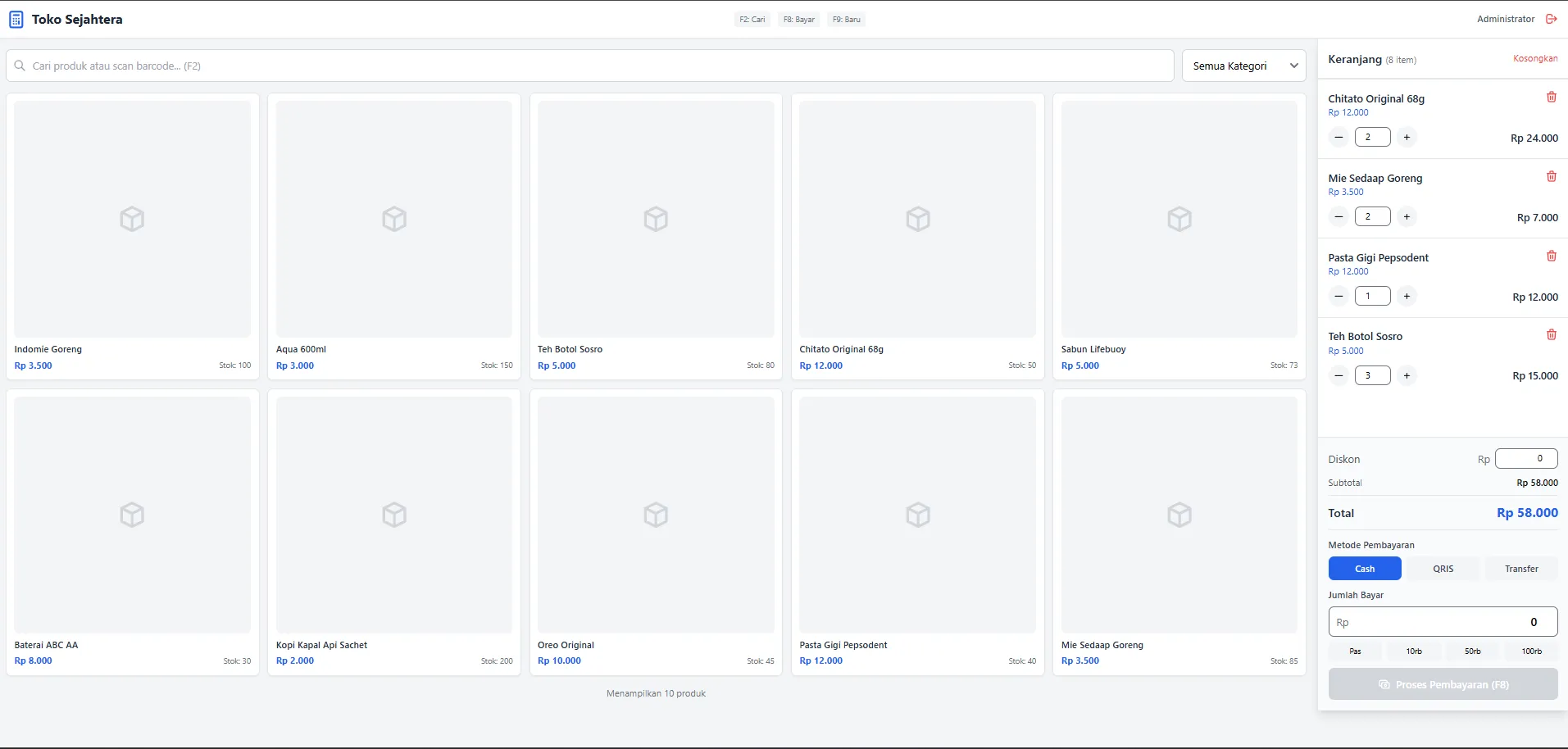The height and width of the screenshot is (749, 1568).
Task: Decrease Teh Botol Sosro quantity with minus
Action: (1338, 376)
